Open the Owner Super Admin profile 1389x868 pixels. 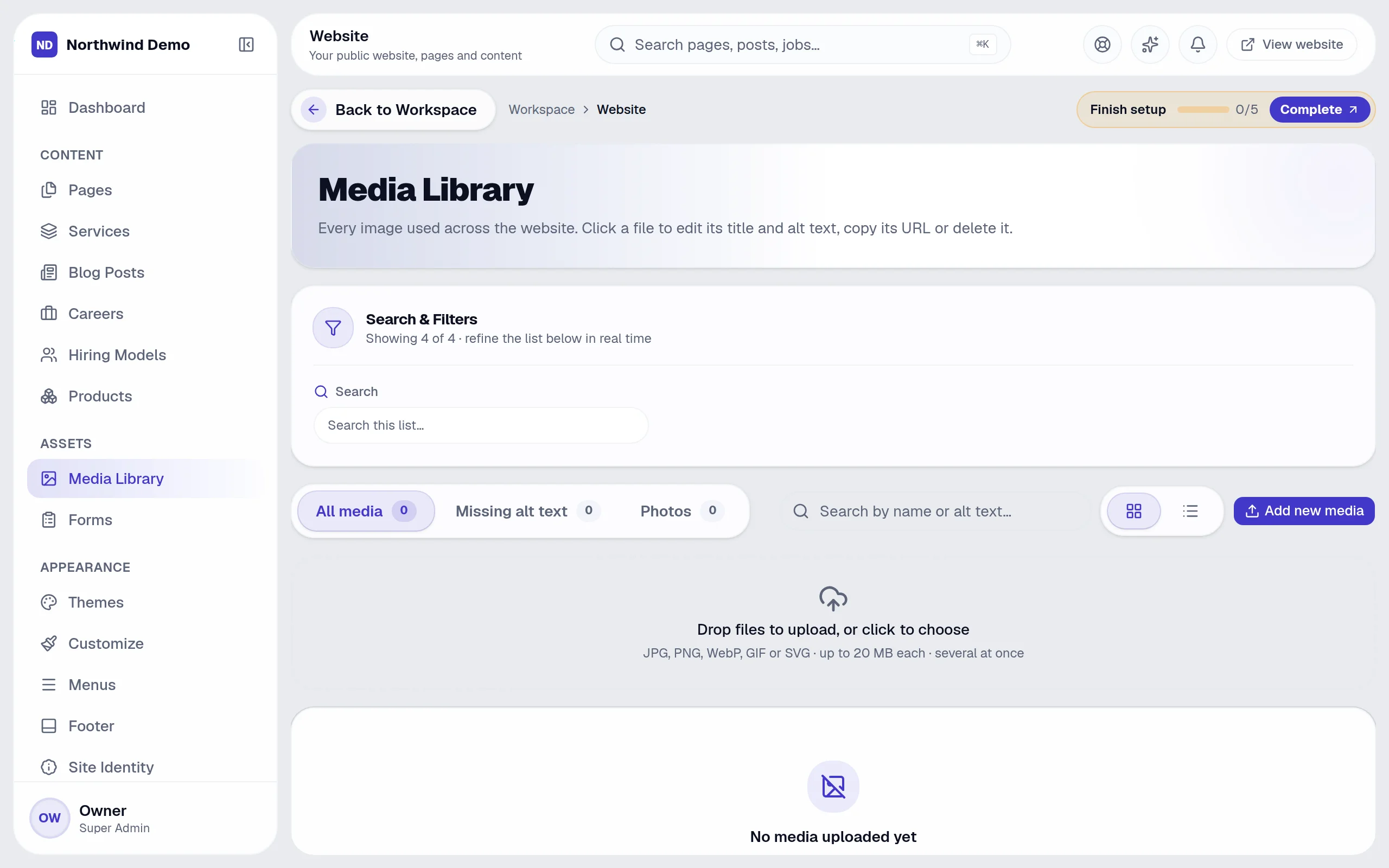click(145, 818)
